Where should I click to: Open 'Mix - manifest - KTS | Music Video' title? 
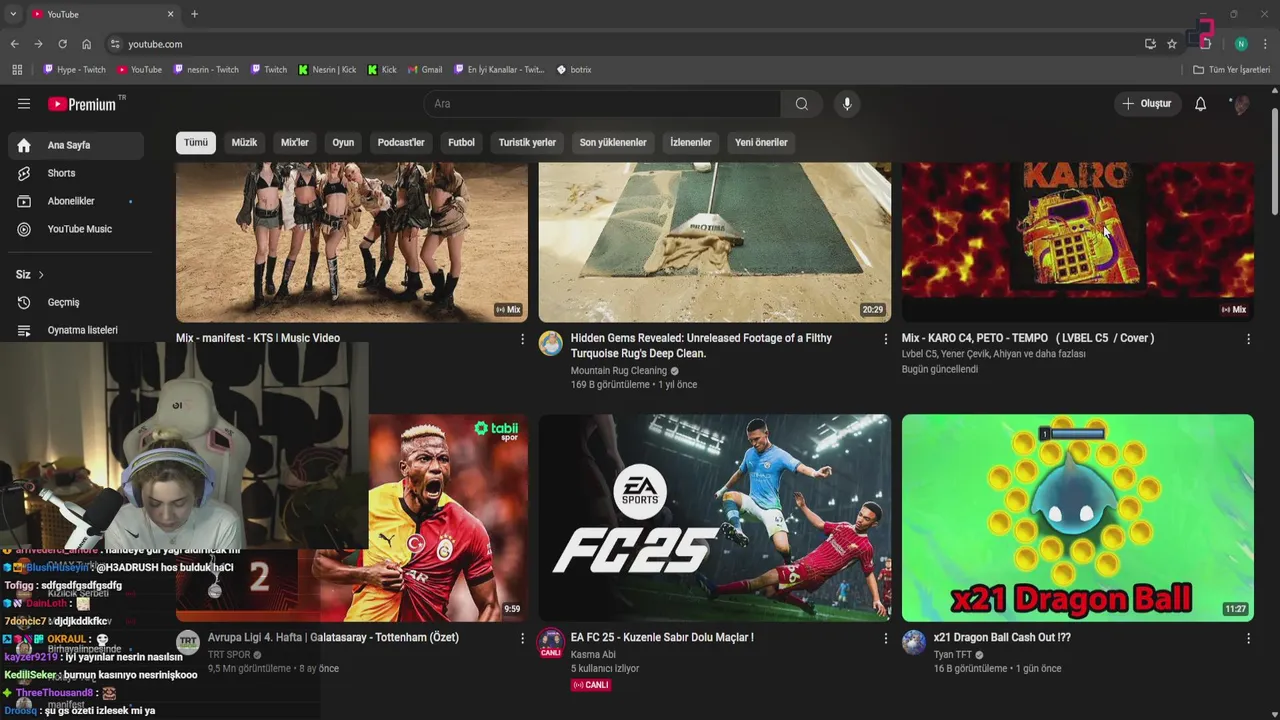(258, 338)
